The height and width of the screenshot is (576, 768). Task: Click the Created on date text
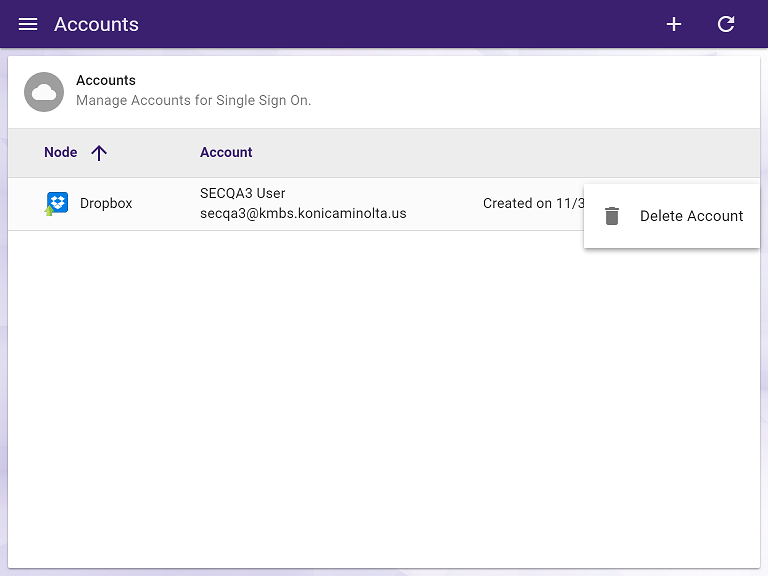532,203
